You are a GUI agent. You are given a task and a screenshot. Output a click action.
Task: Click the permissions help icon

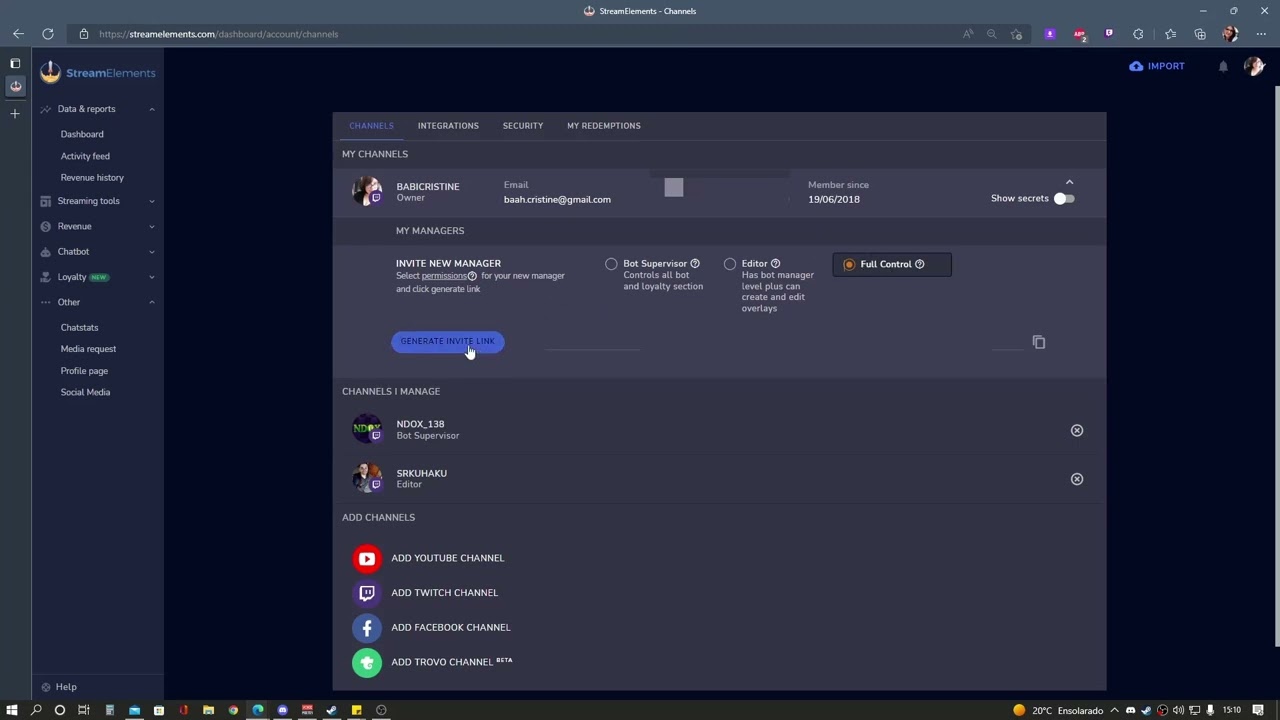click(472, 276)
